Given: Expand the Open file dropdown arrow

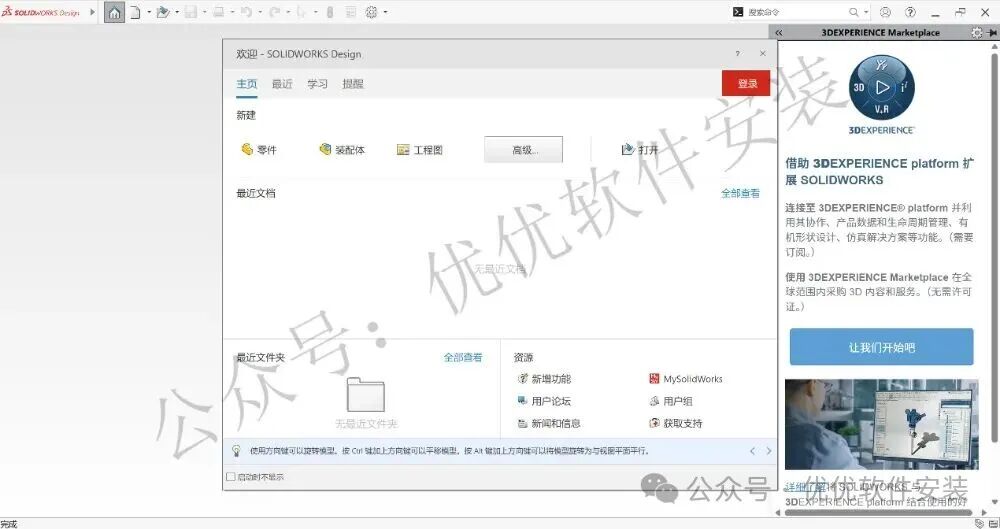Looking at the screenshot, I should (177, 12).
